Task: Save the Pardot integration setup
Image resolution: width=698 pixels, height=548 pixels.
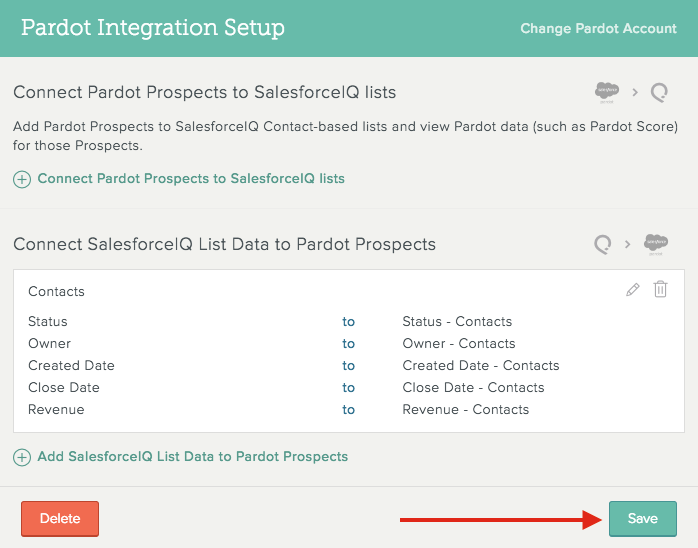Action: coord(643,519)
